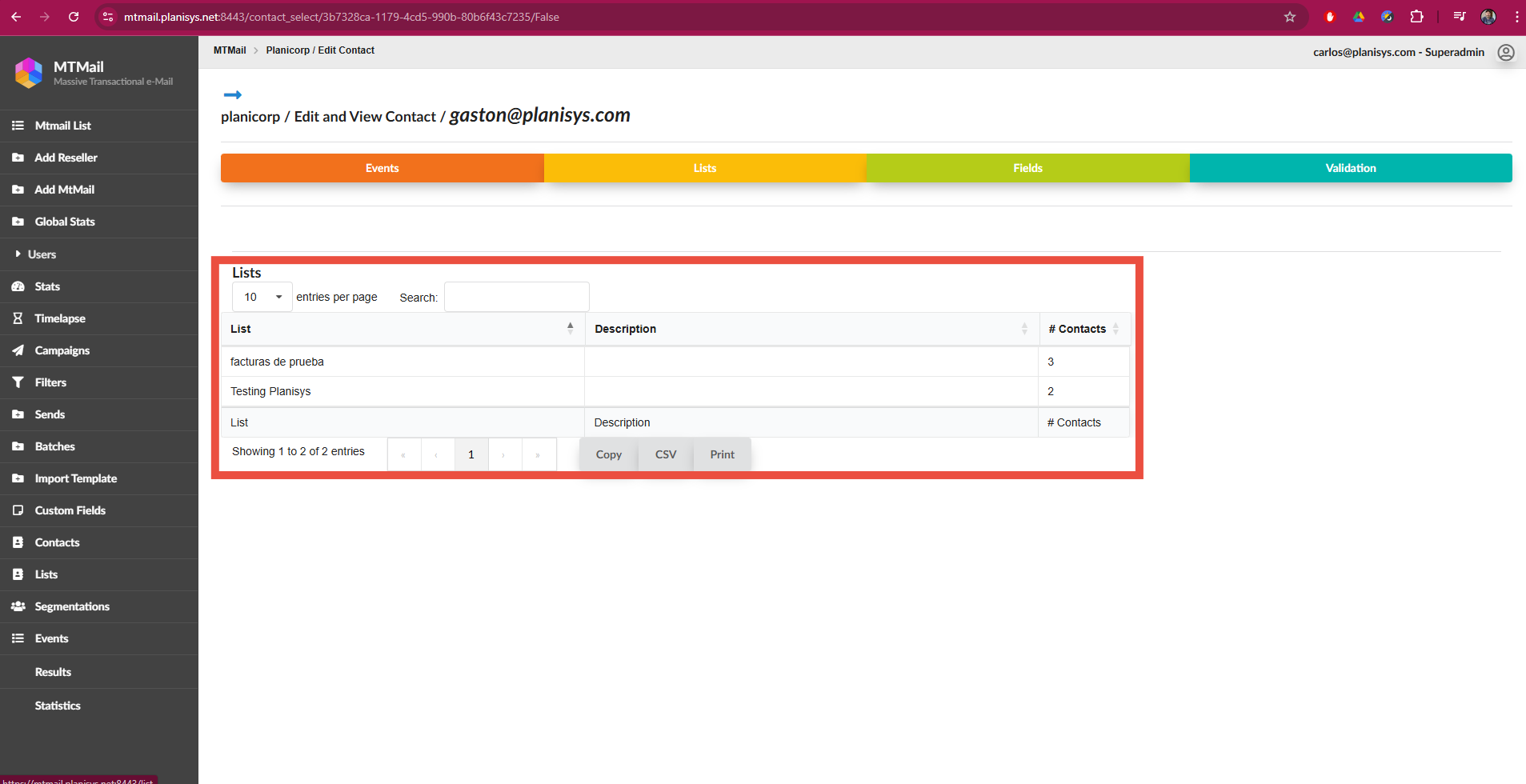Click the Copy button below table
The image size is (1526, 784).
click(608, 454)
